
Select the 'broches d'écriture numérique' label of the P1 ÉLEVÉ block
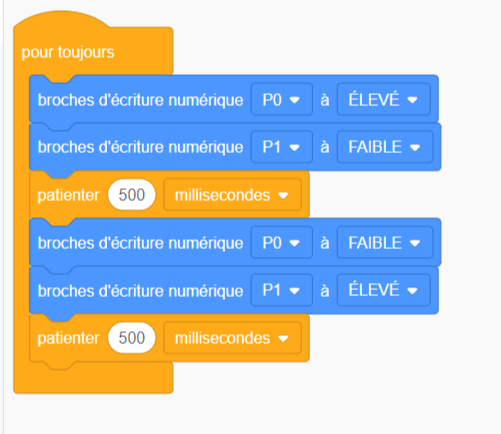click(140, 291)
